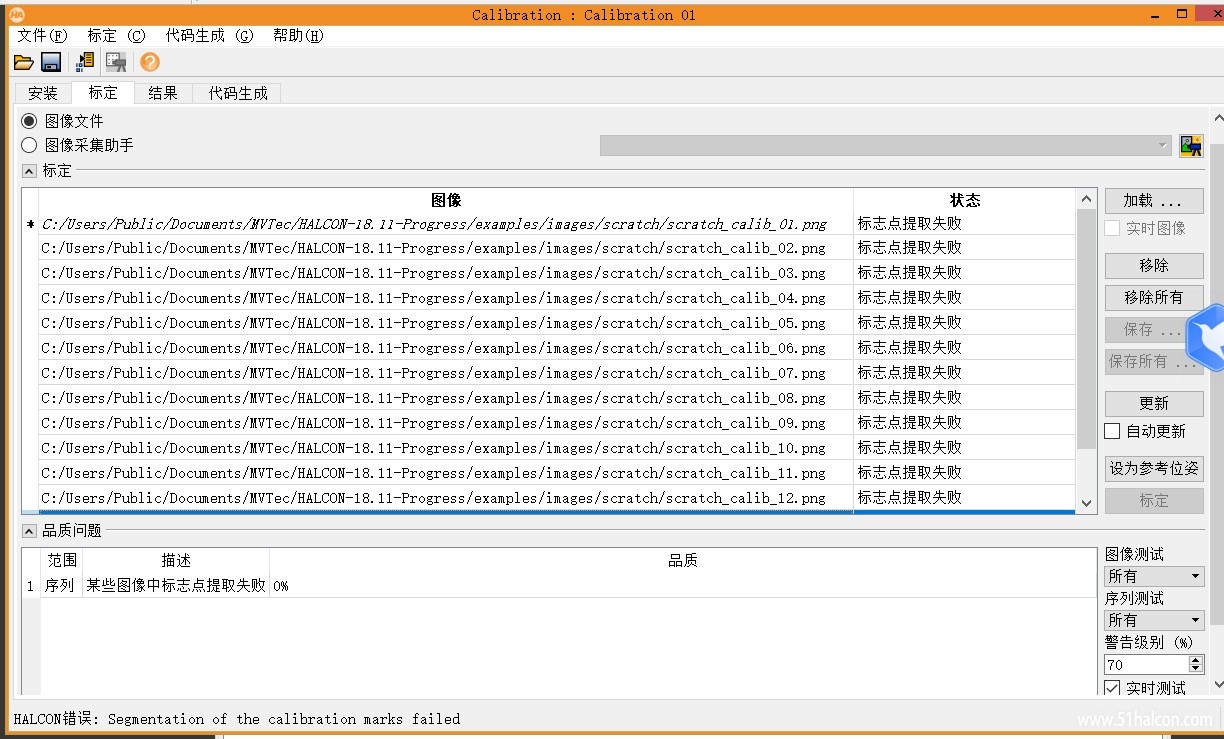This screenshot has width=1224, height=739.
Task: Open the 图像测试 dropdown
Action: pos(1154,576)
